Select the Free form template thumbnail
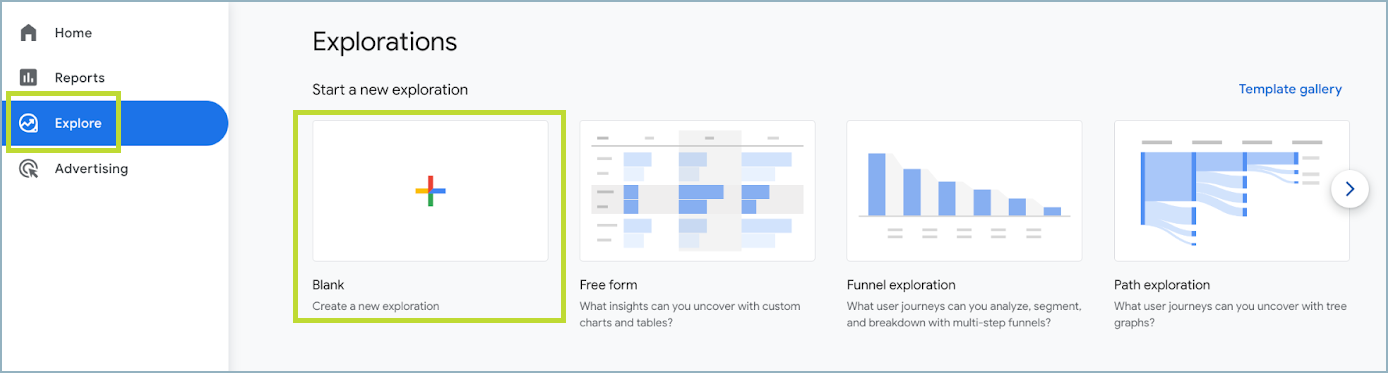The image size is (1388, 373). click(697, 191)
